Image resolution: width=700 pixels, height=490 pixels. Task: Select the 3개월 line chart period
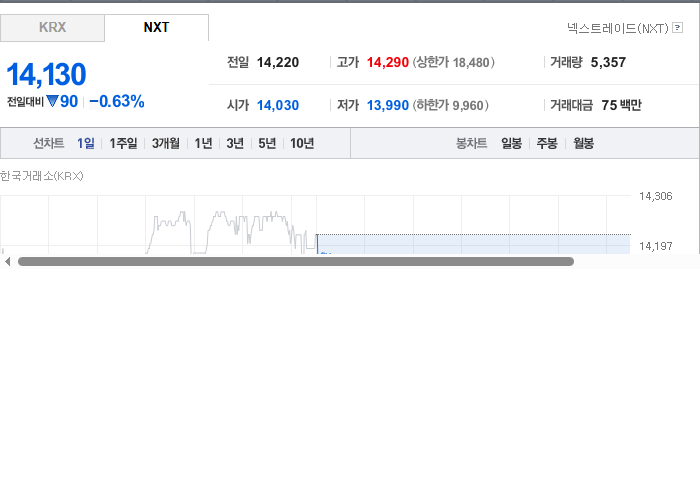[x=166, y=143]
